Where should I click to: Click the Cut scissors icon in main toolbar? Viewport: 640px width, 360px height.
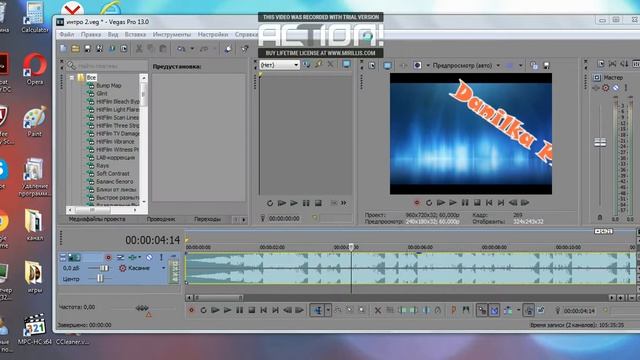(139, 49)
